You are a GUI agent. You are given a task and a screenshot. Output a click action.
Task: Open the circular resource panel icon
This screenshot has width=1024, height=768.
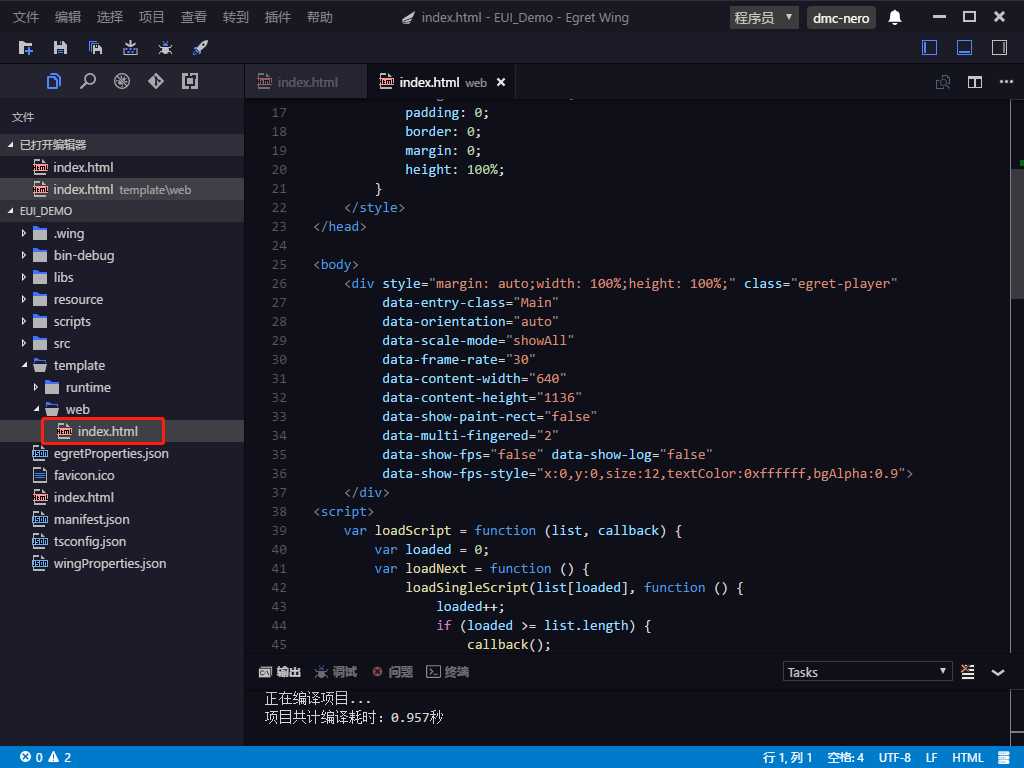coord(122,81)
